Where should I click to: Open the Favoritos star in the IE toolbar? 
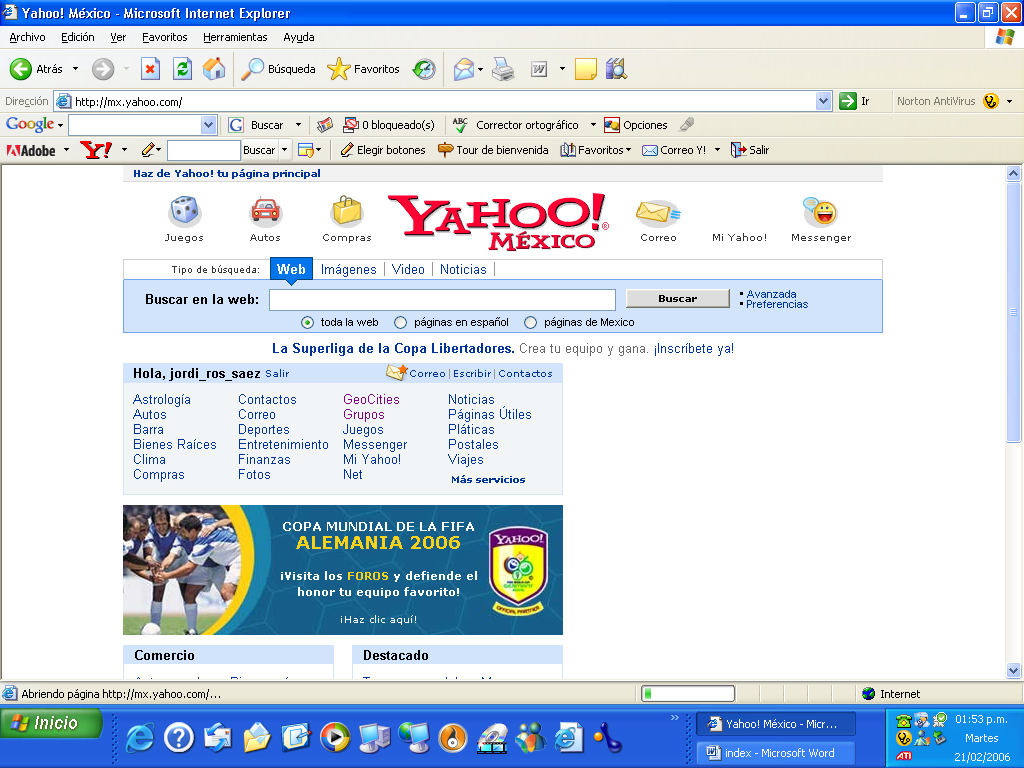coord(363,69)
